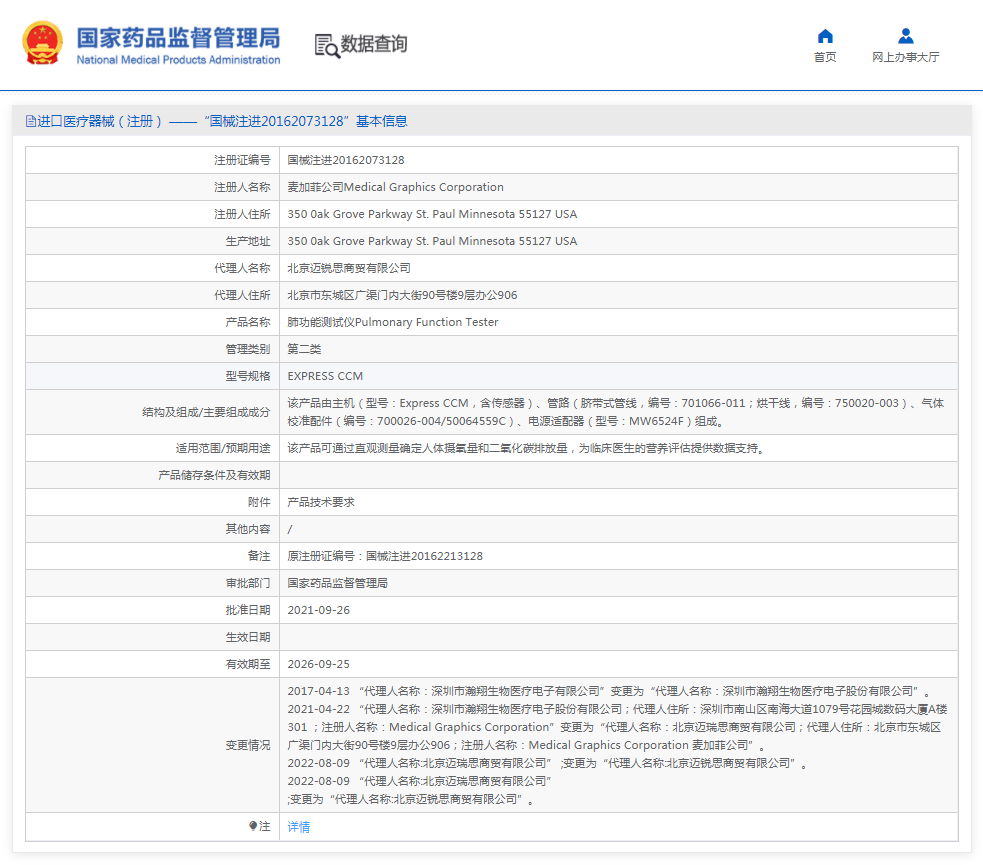This screenshot has width=983, height=865.
Task: Click the 数据查询 heading text
Action: point(374,44)
